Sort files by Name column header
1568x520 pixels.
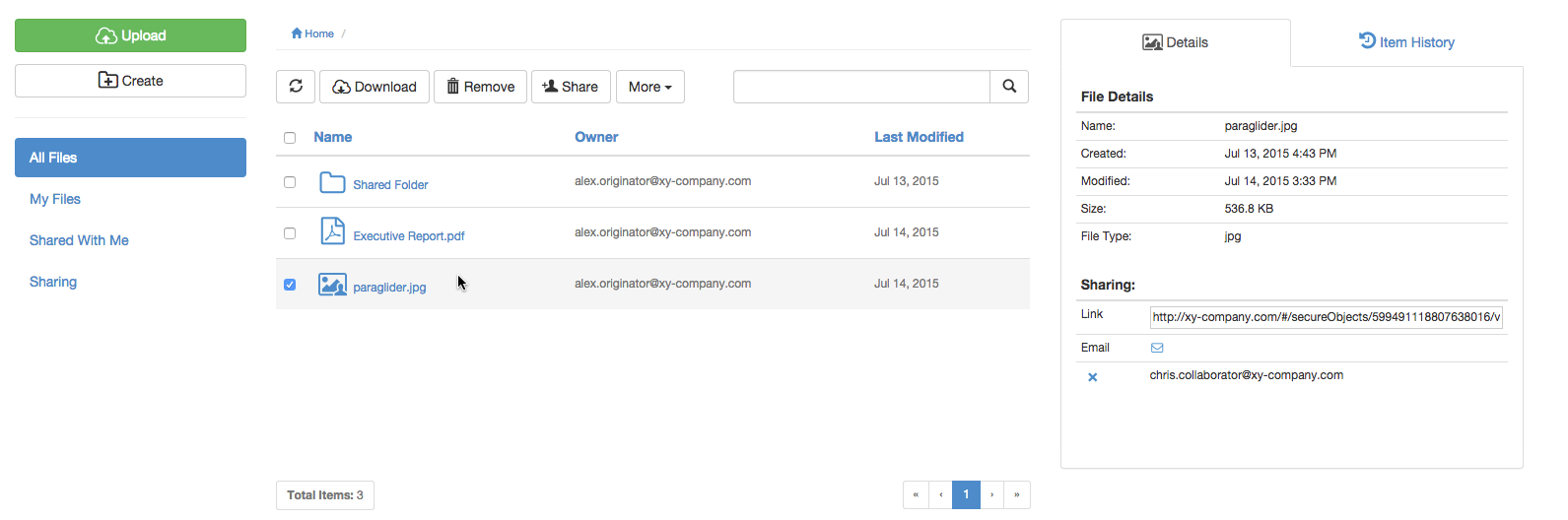point(332,137)
